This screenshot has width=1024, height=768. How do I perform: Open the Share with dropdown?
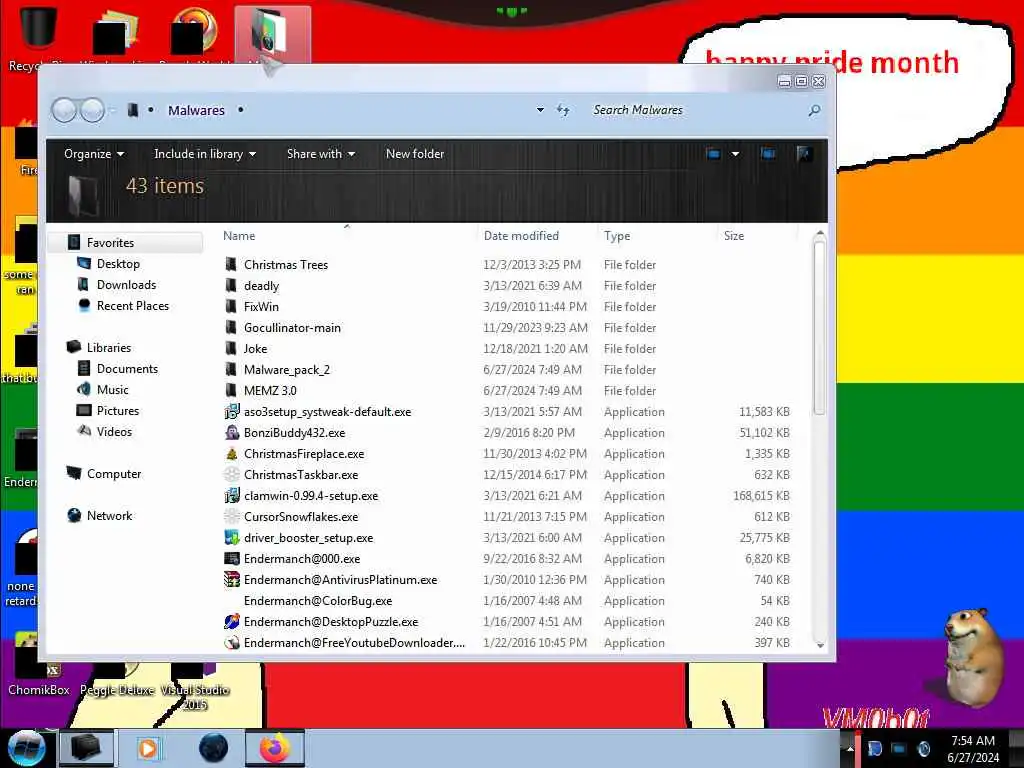click(321, 154)
